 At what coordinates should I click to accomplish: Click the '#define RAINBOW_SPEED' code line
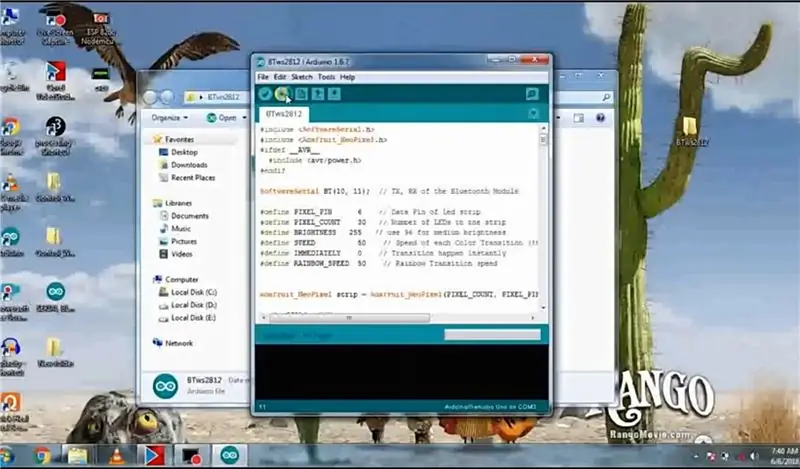(379, 263)
